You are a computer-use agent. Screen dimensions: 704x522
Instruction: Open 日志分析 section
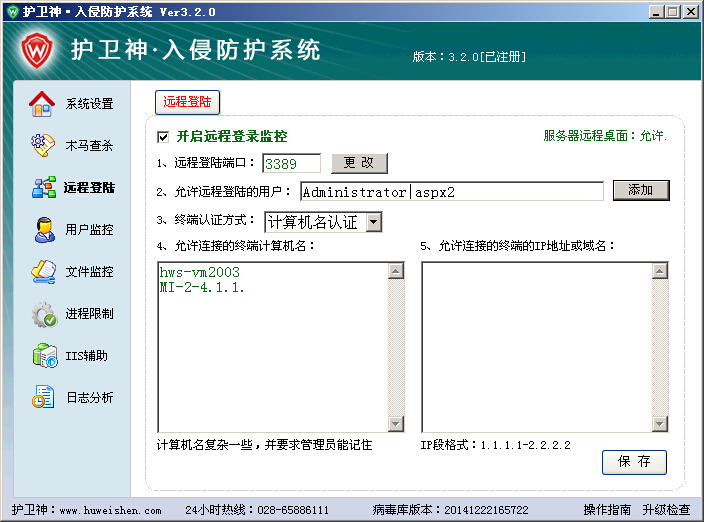click(x=90, y=398)
